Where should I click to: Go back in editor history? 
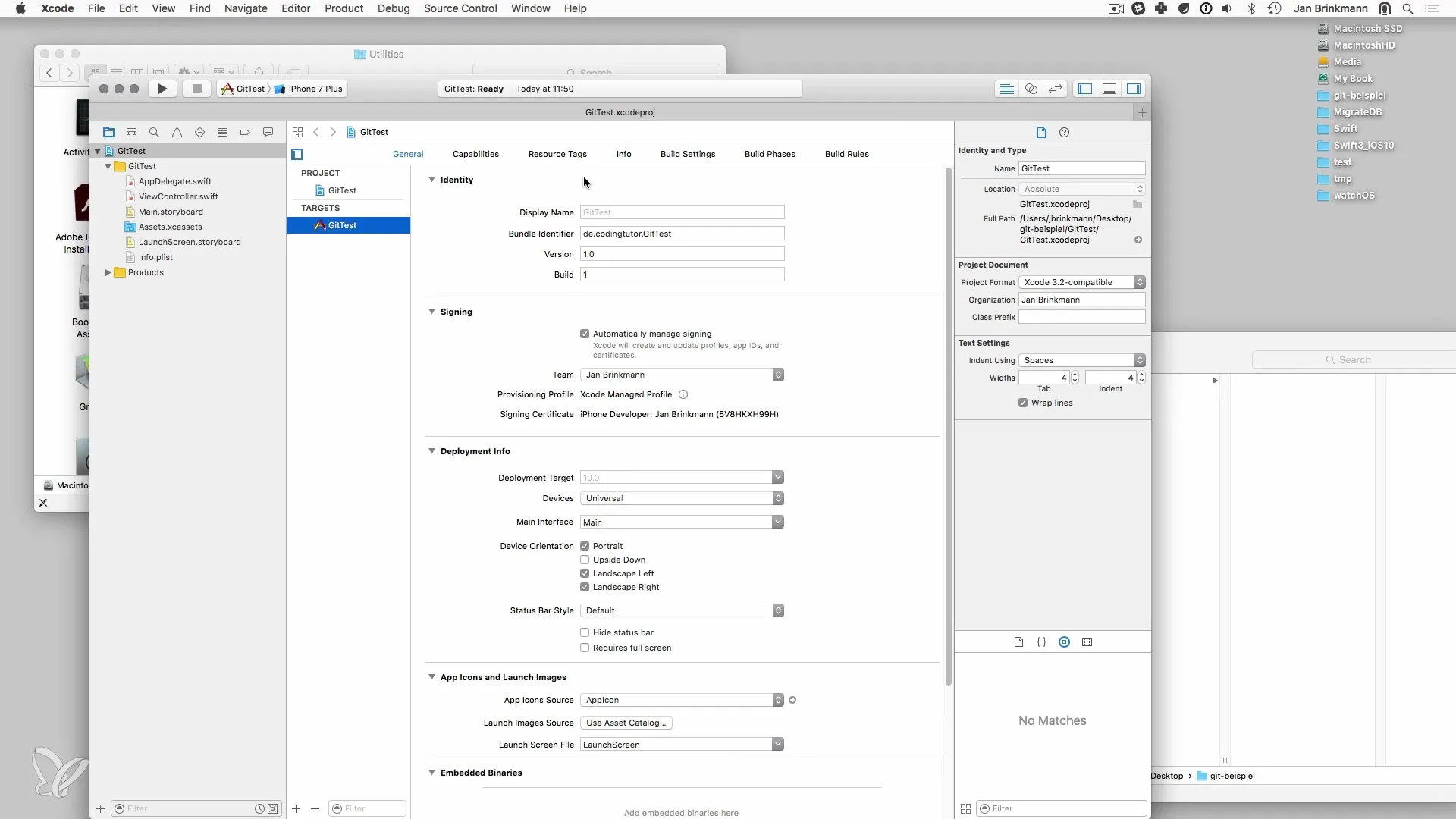point(316,132)
